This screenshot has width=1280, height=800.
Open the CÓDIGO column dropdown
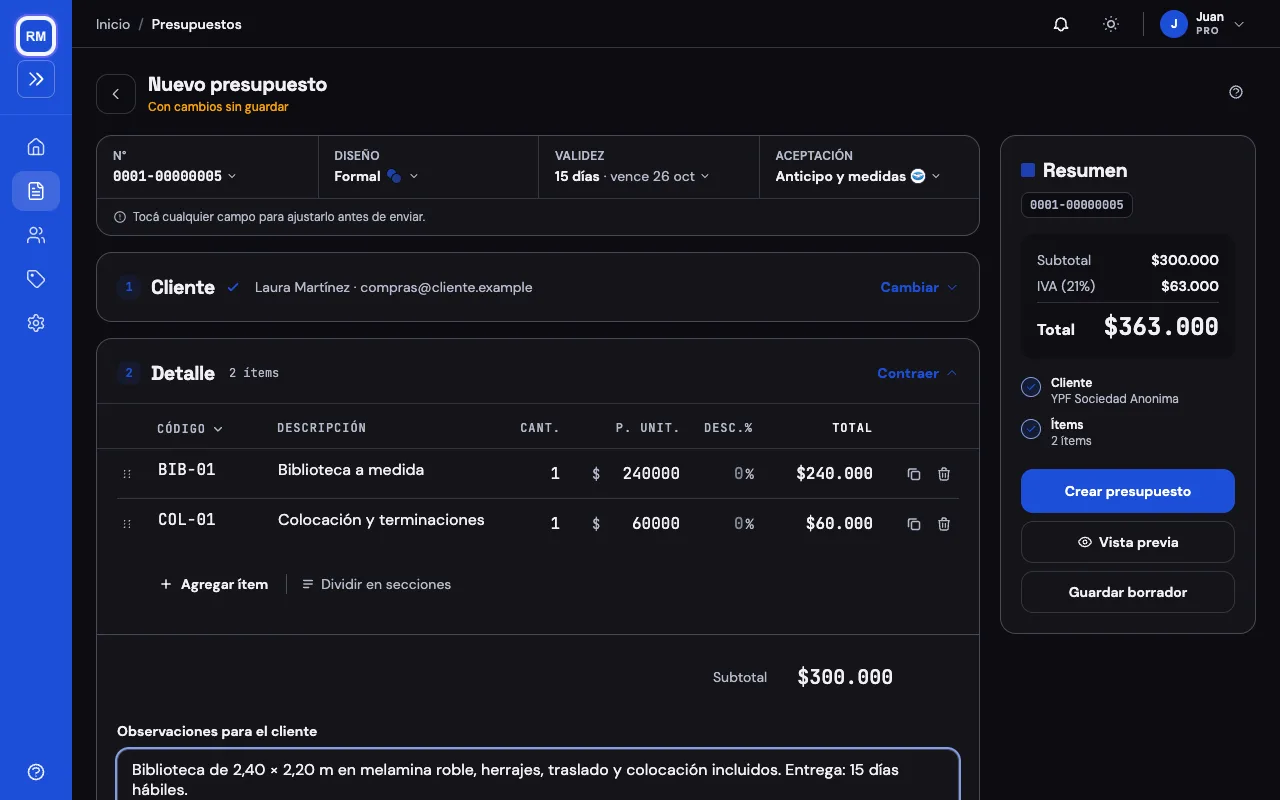[190, 428]
